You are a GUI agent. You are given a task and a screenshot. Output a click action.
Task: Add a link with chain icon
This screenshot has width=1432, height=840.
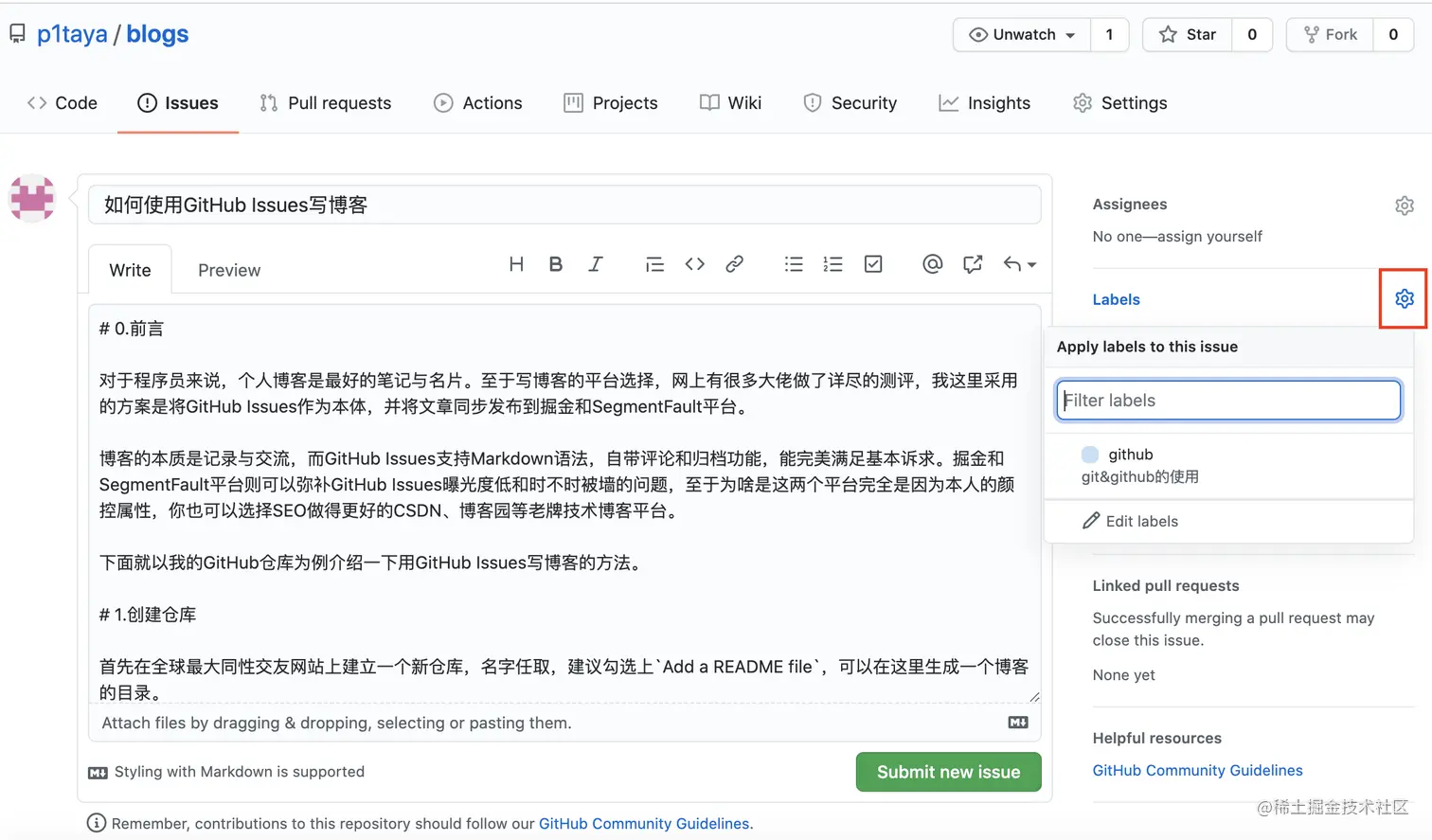point(734,264)
